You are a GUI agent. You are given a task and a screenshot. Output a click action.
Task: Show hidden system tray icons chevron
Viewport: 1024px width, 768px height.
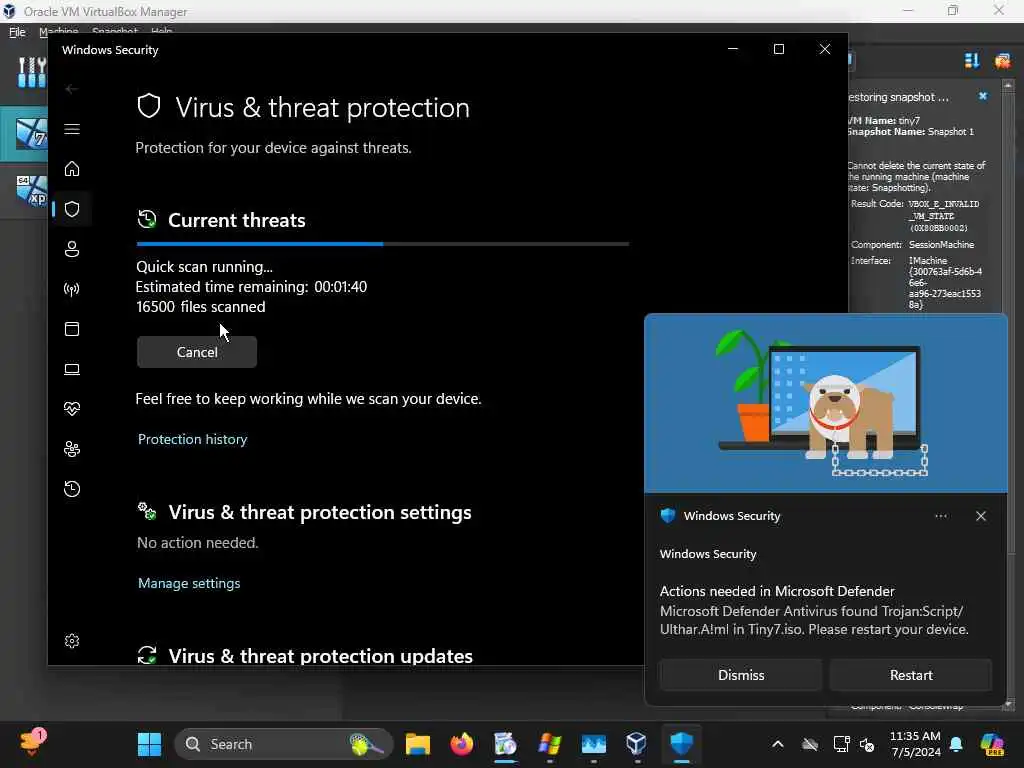[777, 744]
